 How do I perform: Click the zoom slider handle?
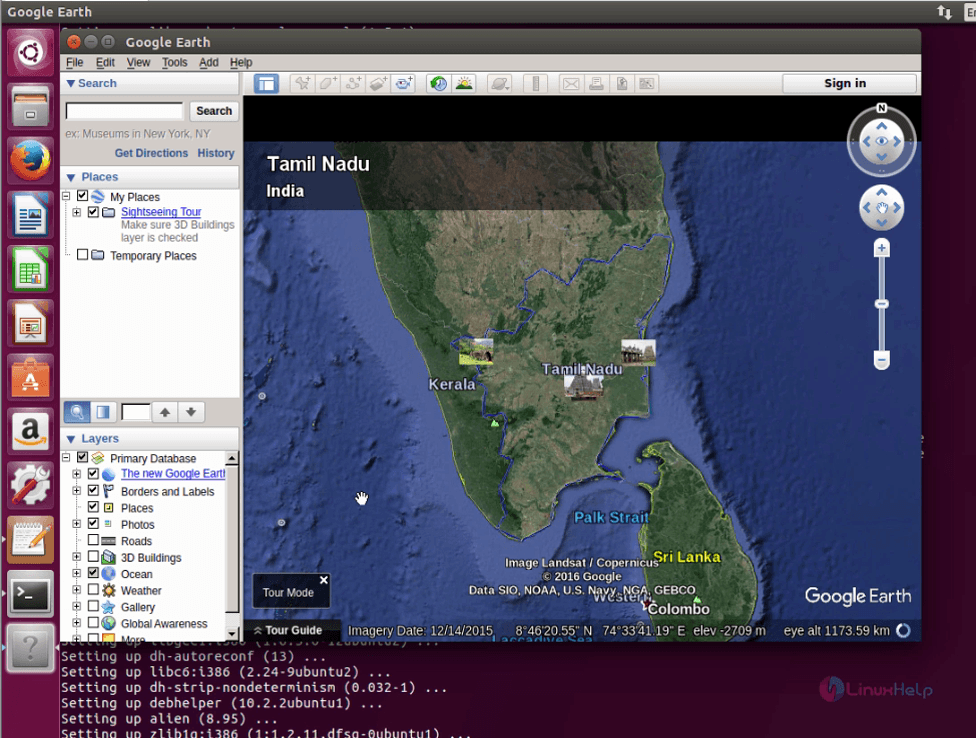click(881, 304)
